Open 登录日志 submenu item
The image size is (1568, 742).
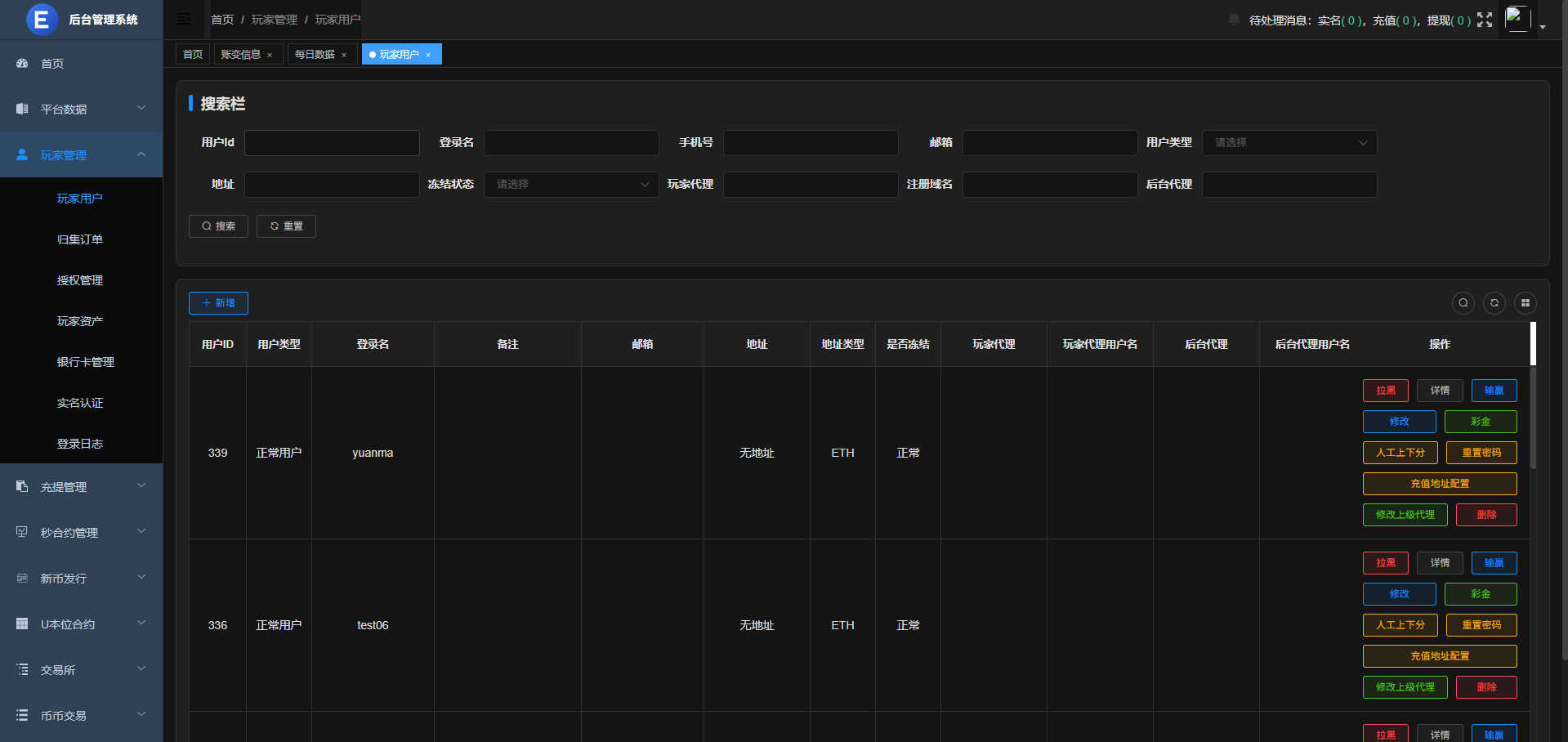(82, 444)
